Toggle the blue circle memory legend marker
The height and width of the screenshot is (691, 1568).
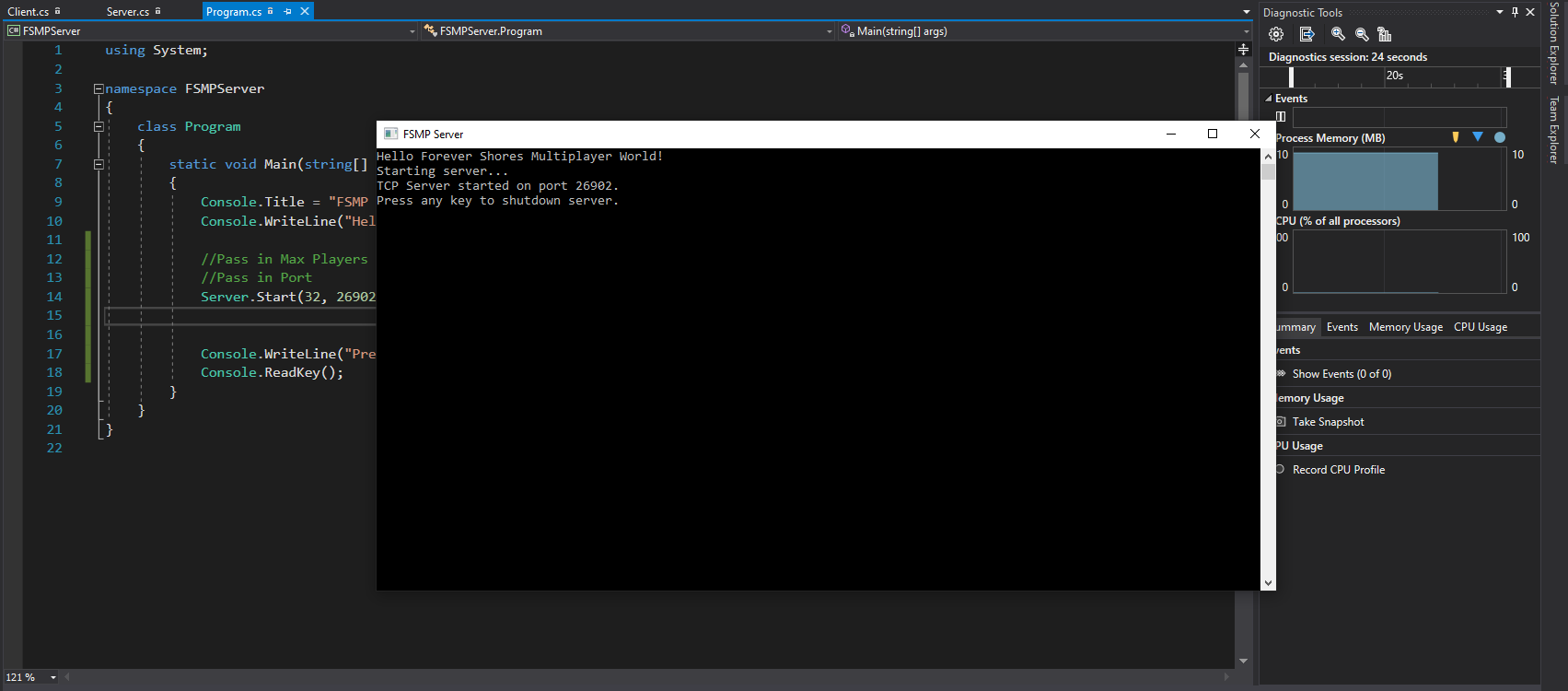(x=1500, y=137)
